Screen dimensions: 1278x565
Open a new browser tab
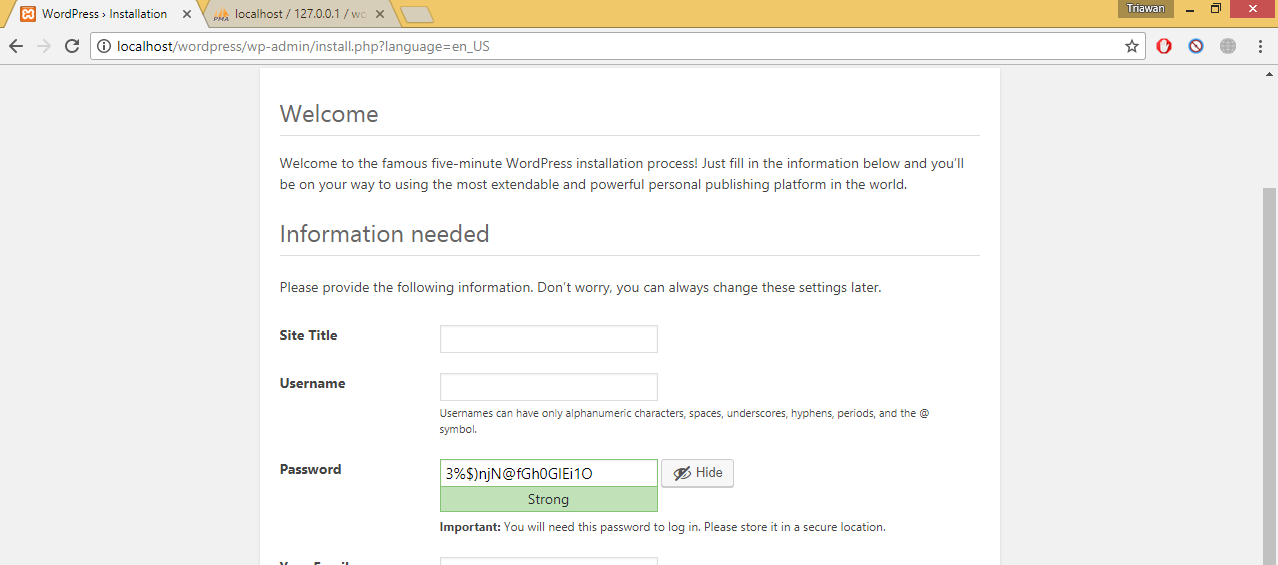(x=416, y=14)
